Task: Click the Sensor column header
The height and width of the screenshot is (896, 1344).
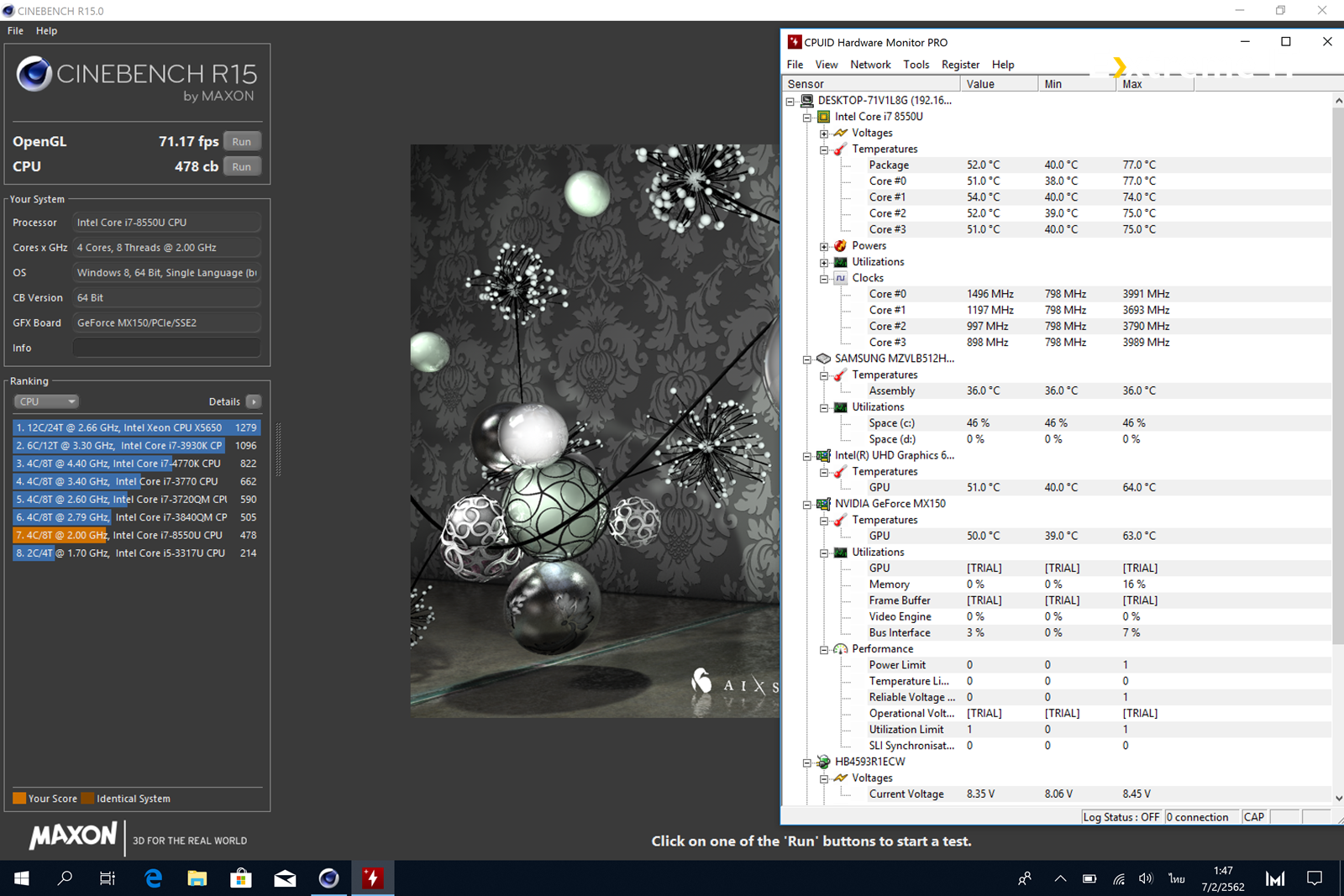Action: click(x=871, y=84)
